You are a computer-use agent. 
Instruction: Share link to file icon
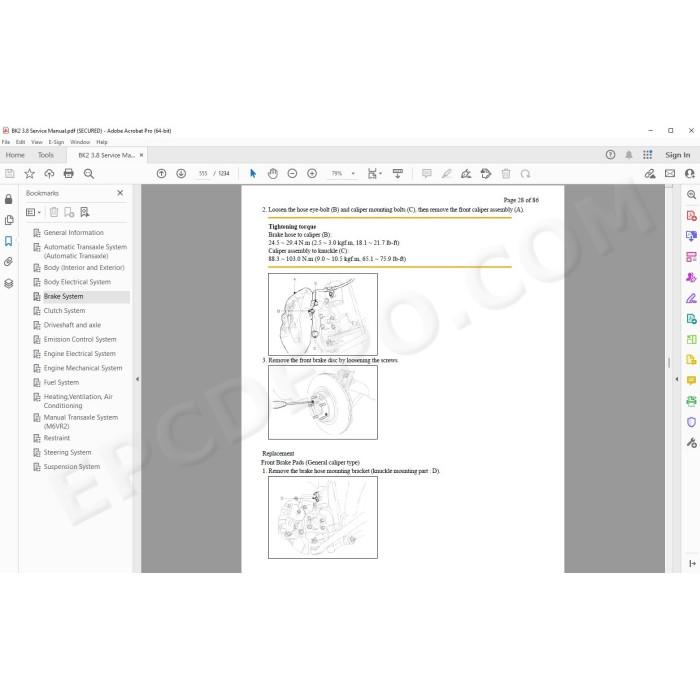650,174
